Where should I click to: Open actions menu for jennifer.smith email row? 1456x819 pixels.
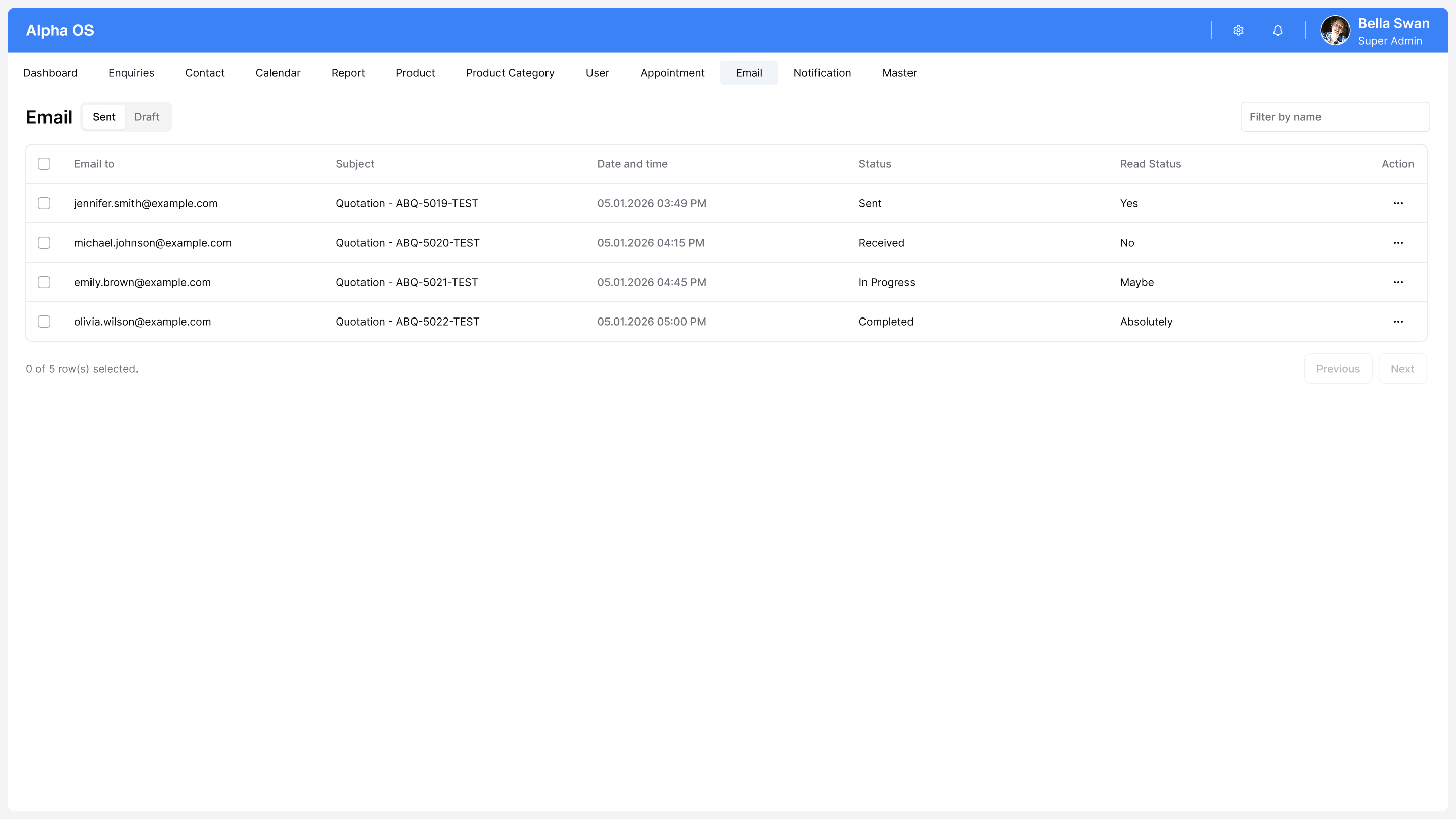tap(1398, 203)
